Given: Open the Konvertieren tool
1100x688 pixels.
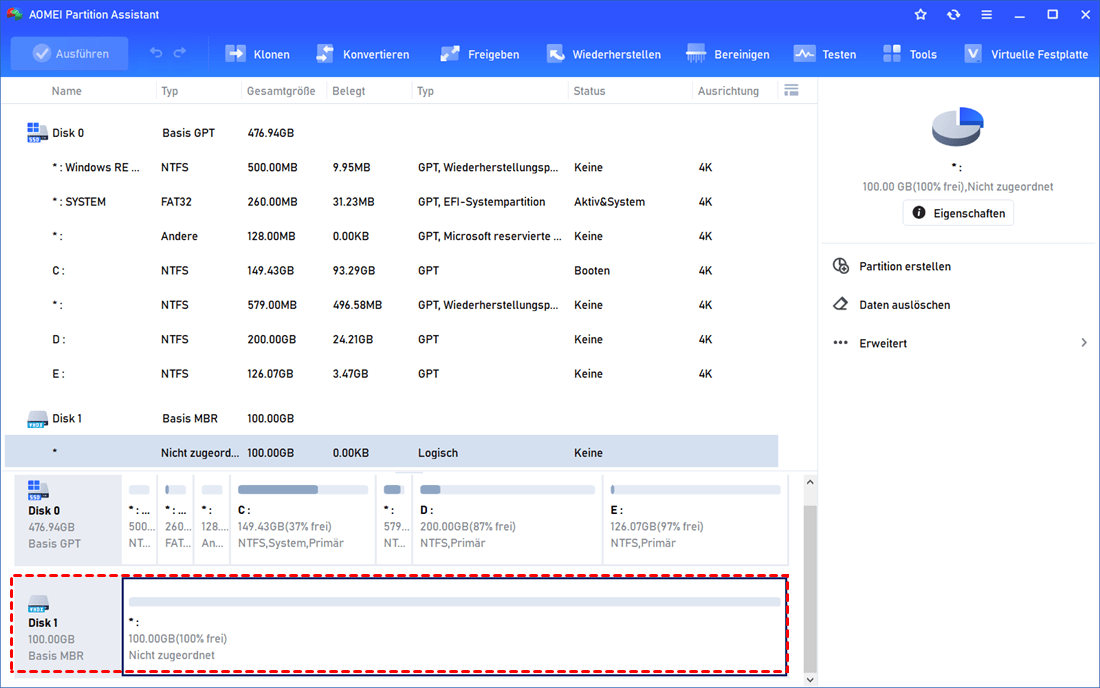Looking at the screenshot, I should pyautogui.click(x=325, y=54).
